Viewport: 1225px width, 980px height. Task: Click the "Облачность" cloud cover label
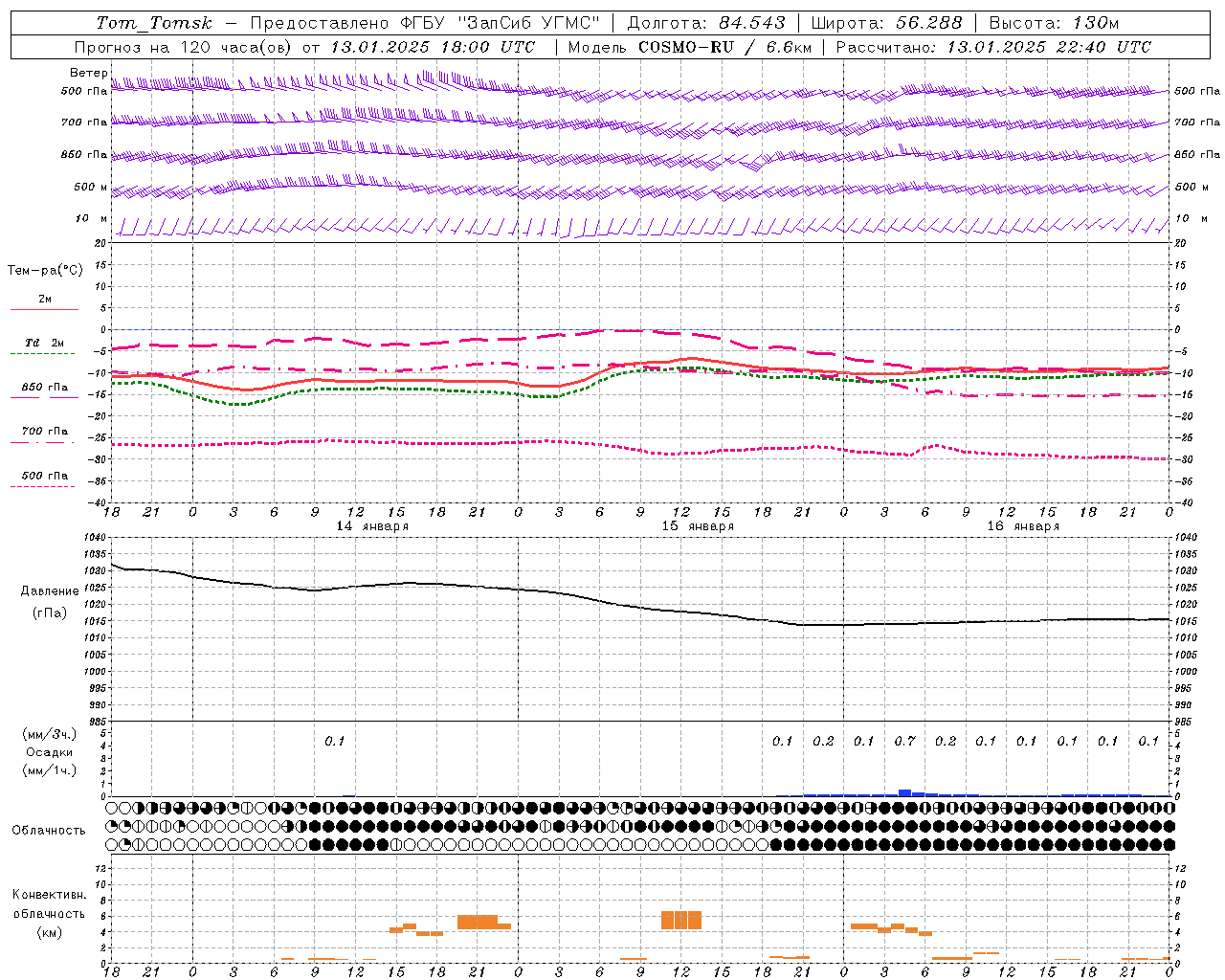click(x=49, y=831)
